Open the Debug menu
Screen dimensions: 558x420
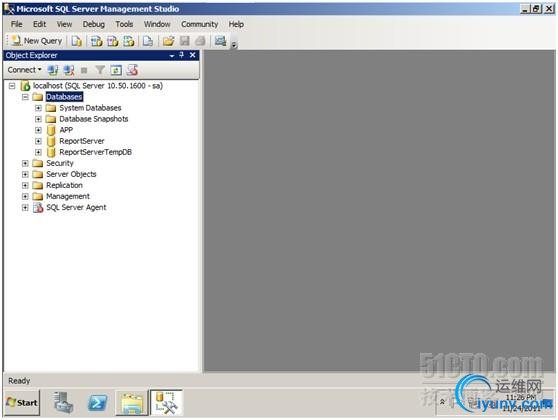[94, 24]
